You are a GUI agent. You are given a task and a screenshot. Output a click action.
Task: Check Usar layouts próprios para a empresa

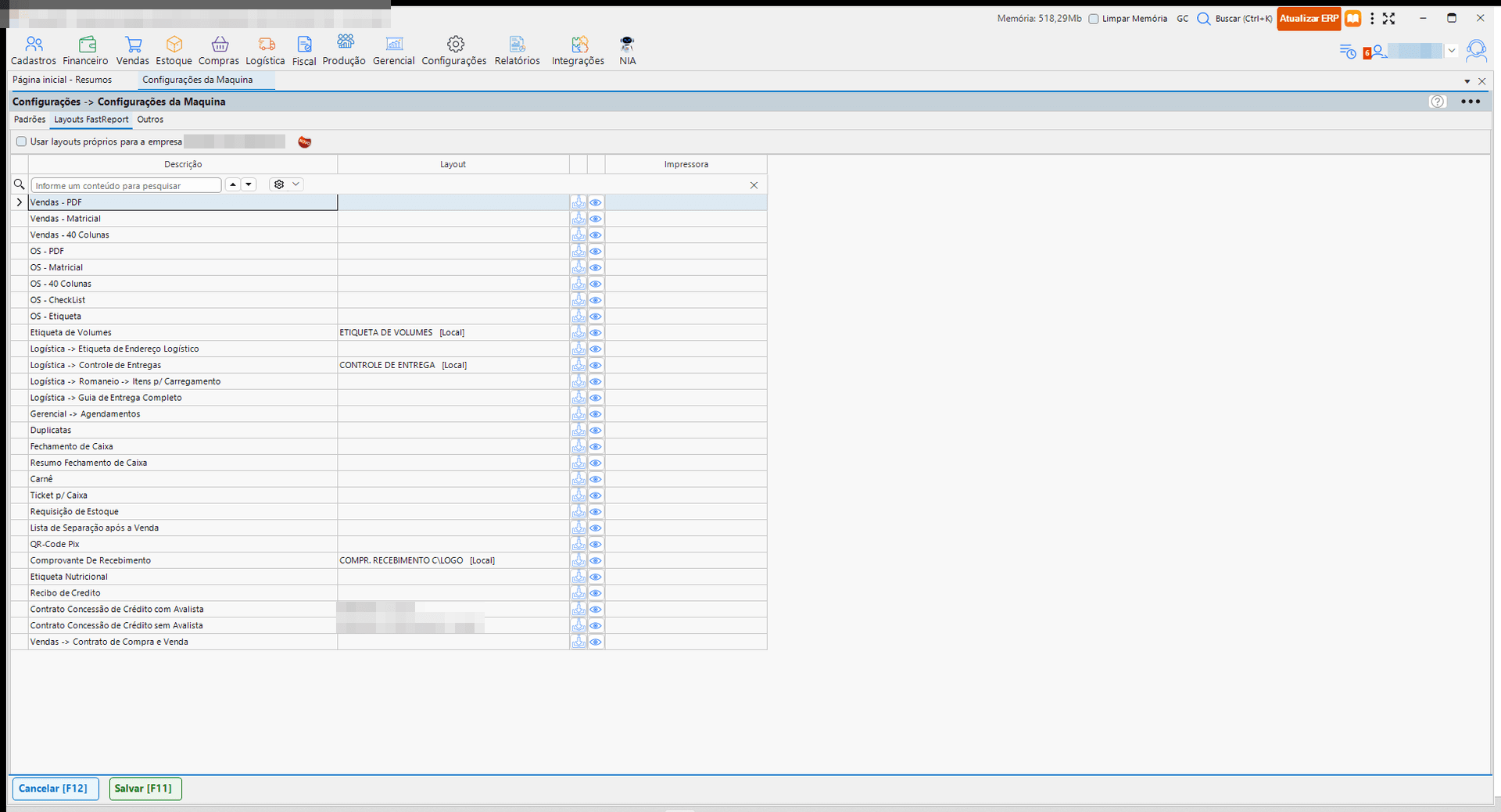(21, 141)
